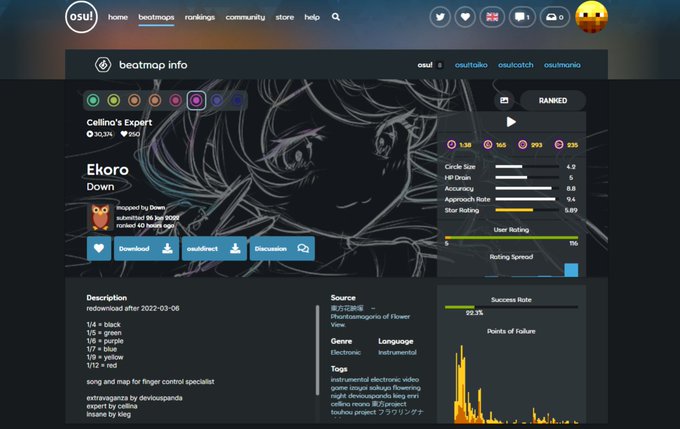This screenshot has height=429, width=680.
Task: Click the beatmap info header icon
Action: click(x=103, y=65)
